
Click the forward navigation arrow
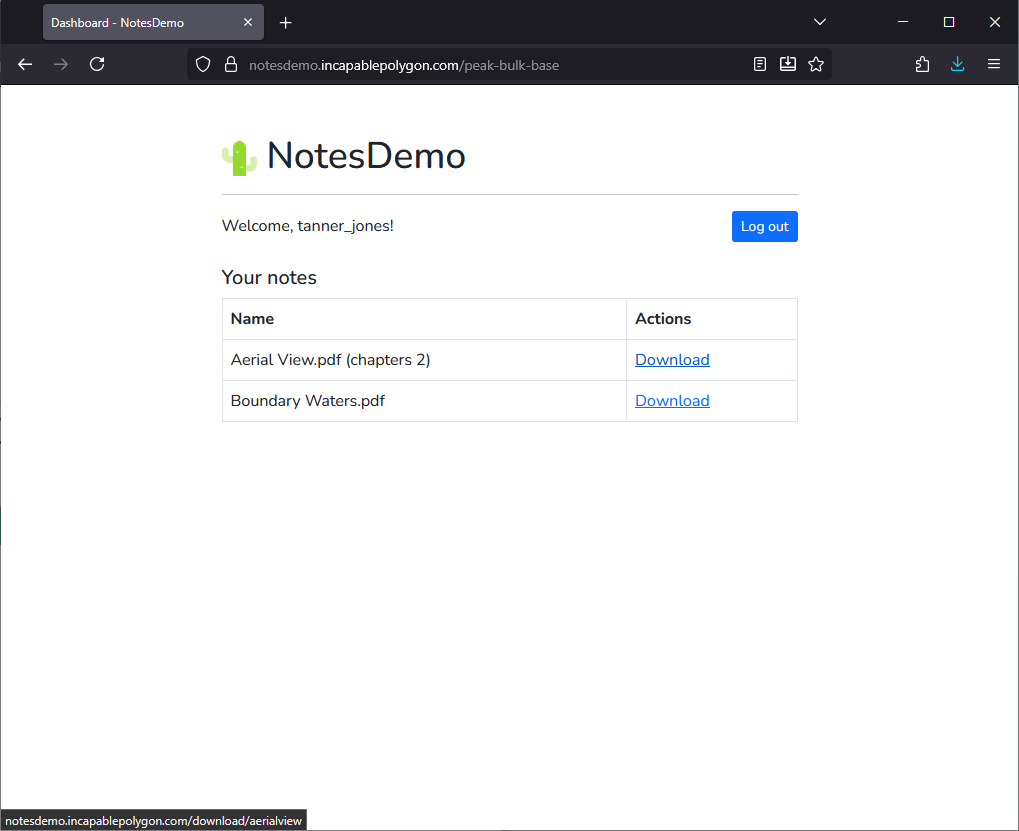click(x=60, y=63)
